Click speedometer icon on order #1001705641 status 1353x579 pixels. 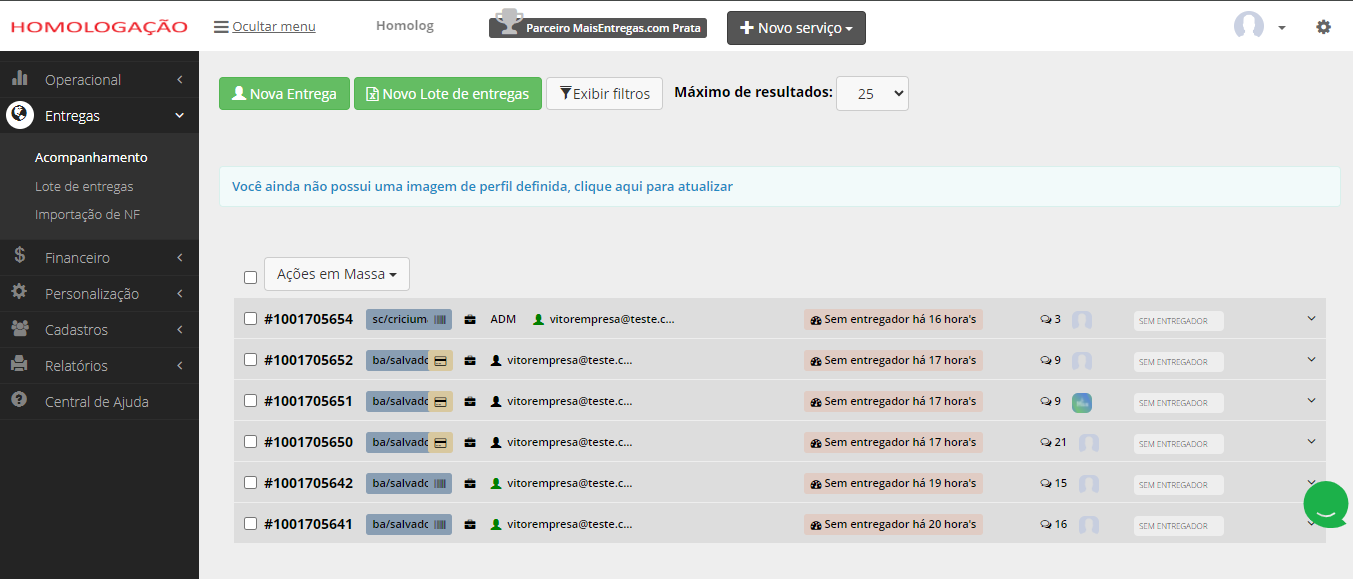coord(816,524)
